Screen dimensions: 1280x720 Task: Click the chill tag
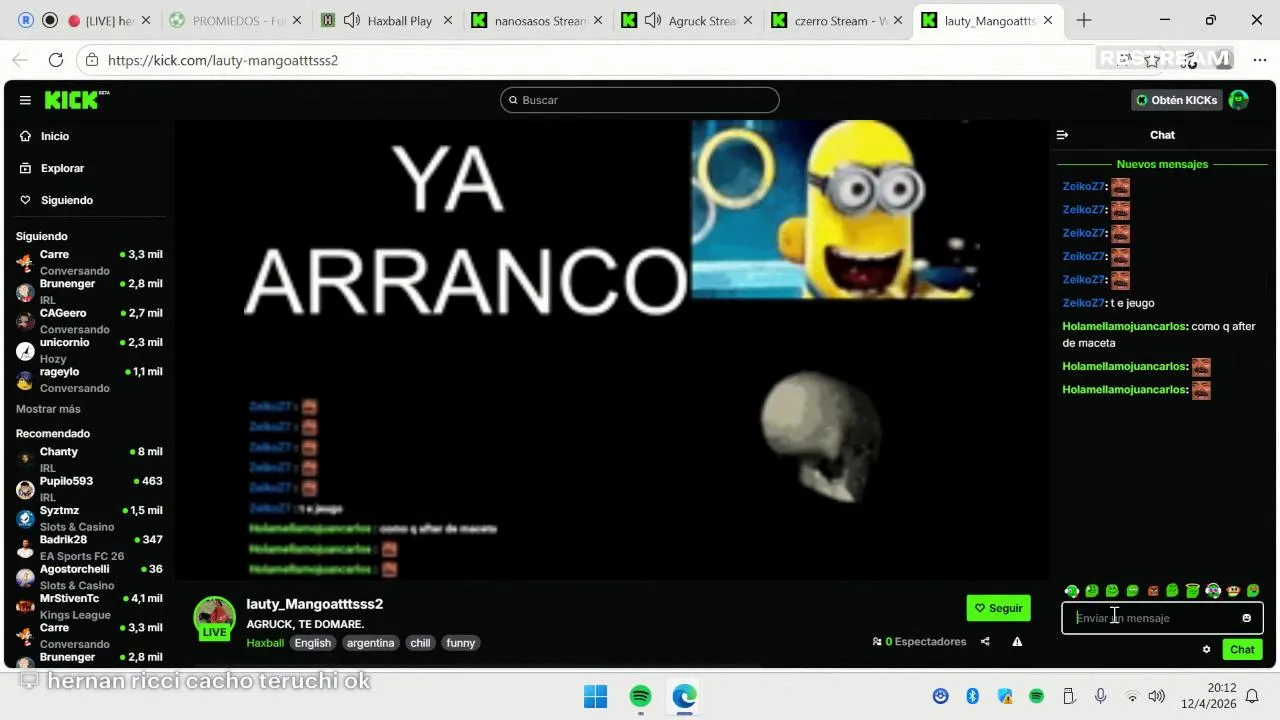[x=420, y=643]
